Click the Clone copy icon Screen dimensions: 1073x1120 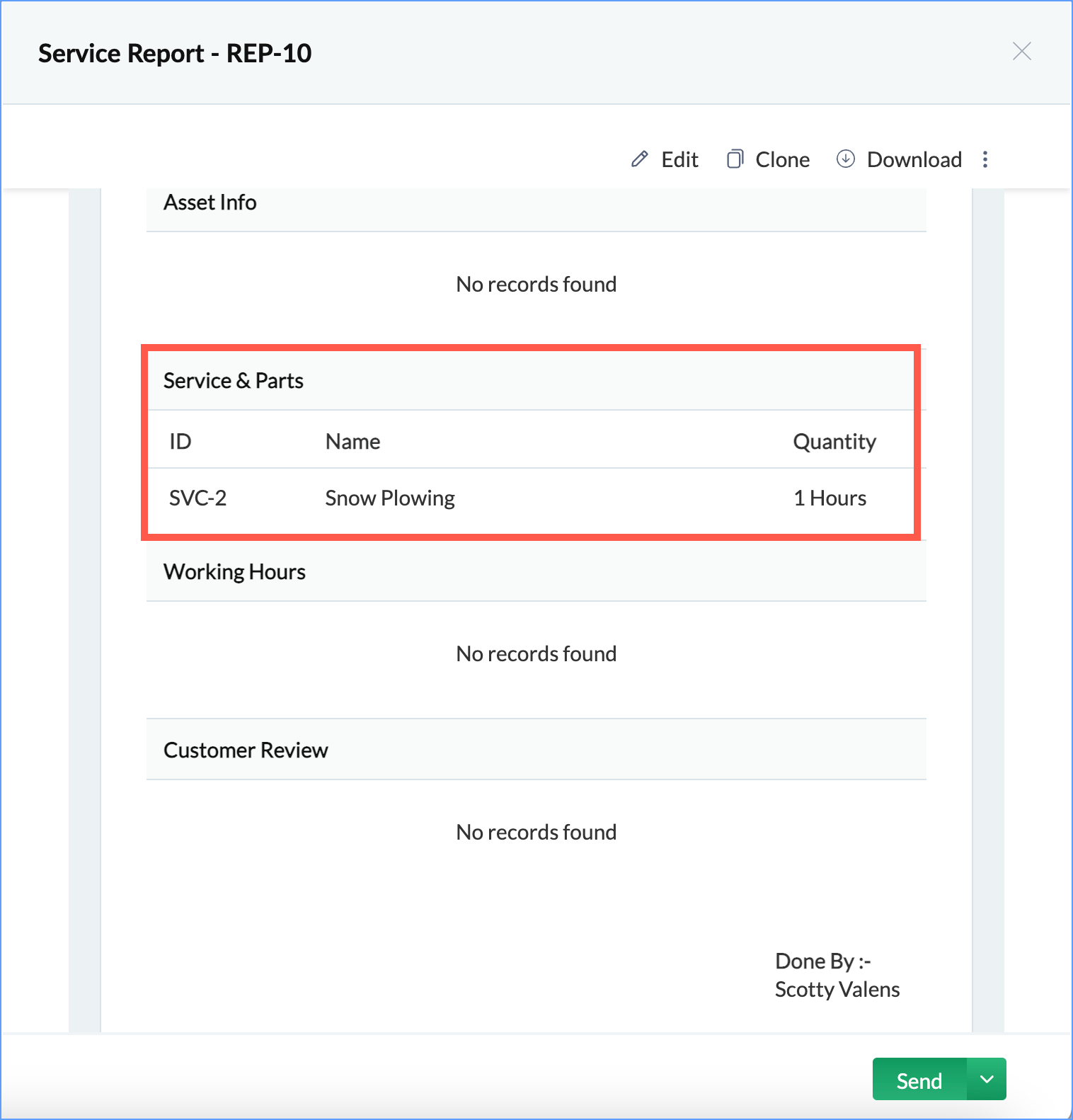(735, 159)
